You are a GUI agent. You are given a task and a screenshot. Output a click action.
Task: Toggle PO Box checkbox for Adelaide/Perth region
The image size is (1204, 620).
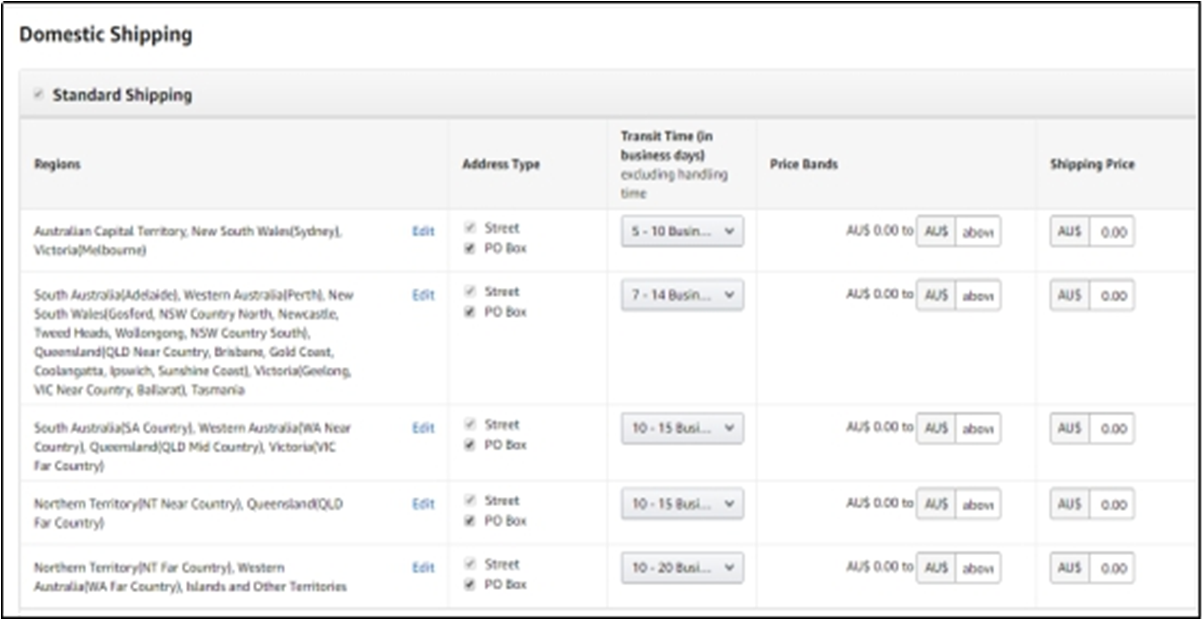pos(470,312)
